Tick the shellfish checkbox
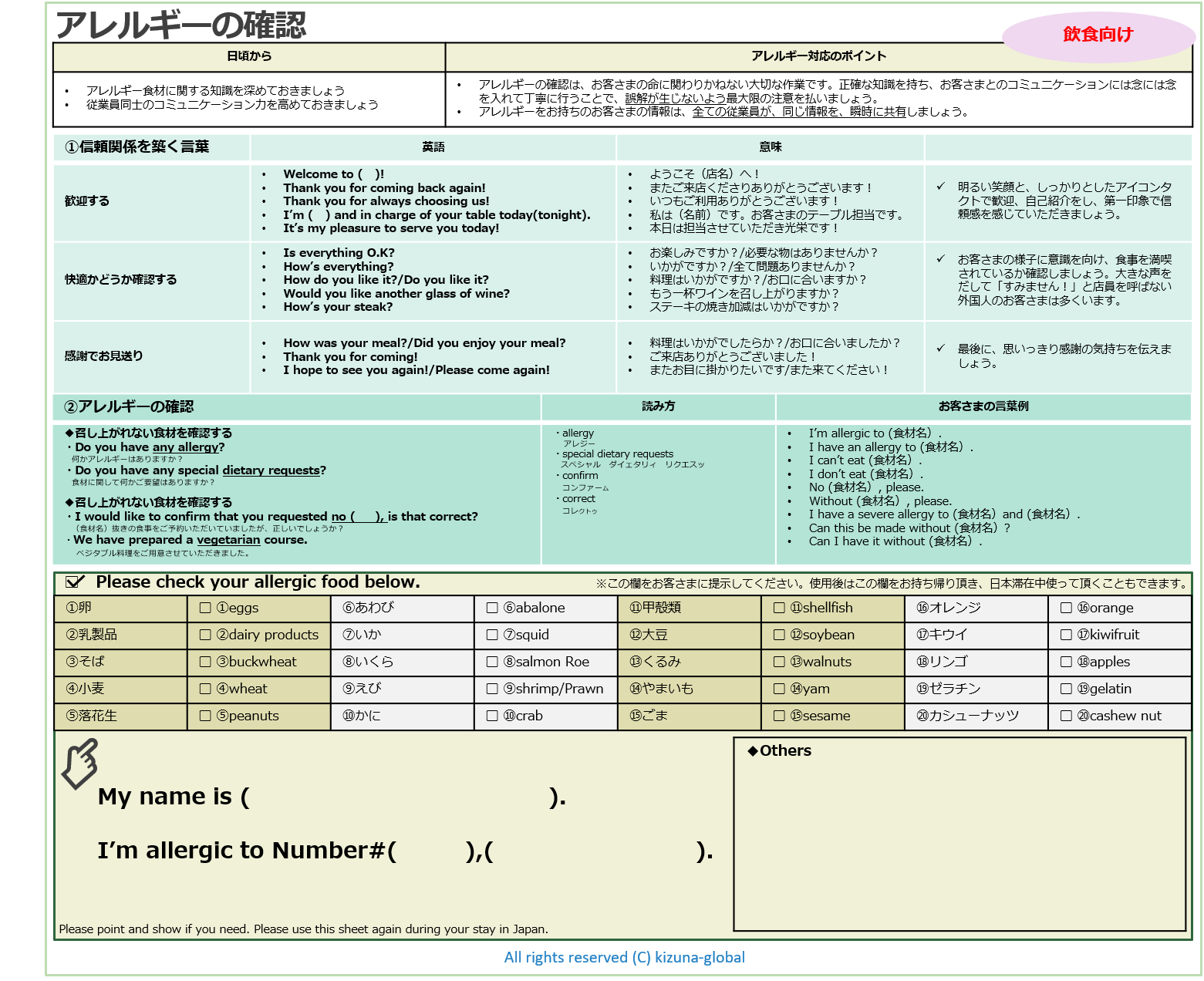This screenshot has width=1204, height=981. tap(779, 608)
